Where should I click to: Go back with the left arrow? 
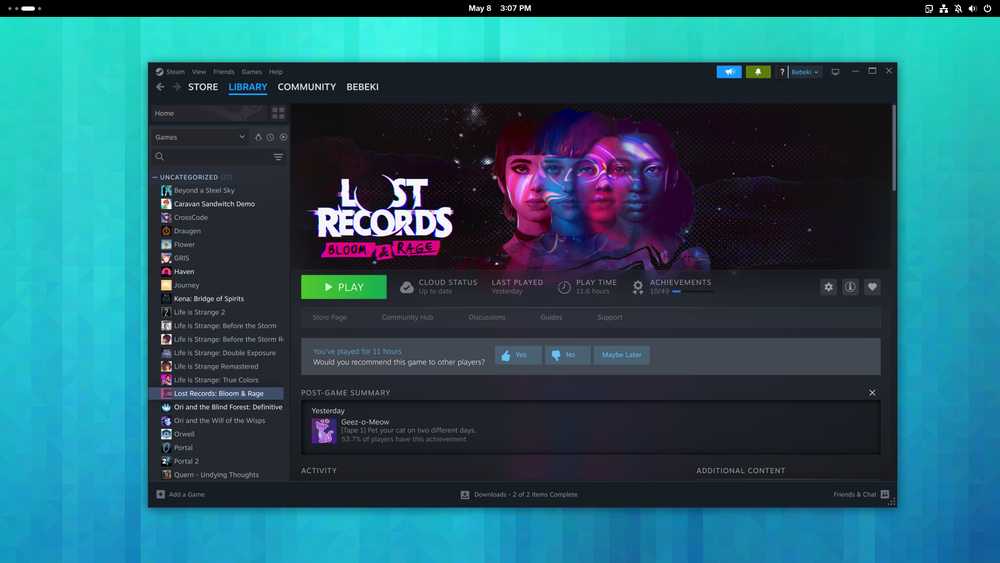click(x=160, y=87)
